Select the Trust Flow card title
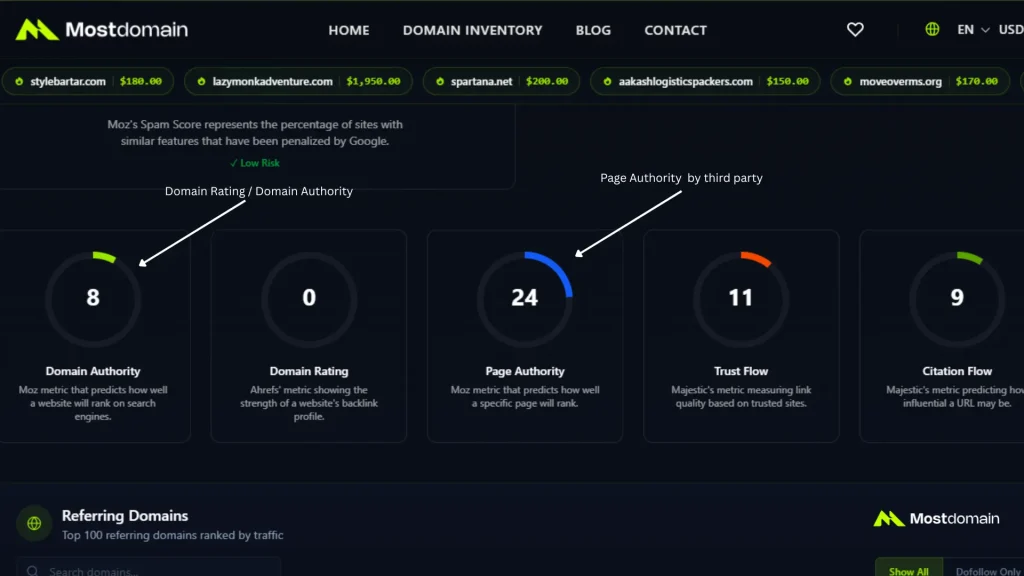This screenshot has width=1024, height=576. [x=741, y=371]
